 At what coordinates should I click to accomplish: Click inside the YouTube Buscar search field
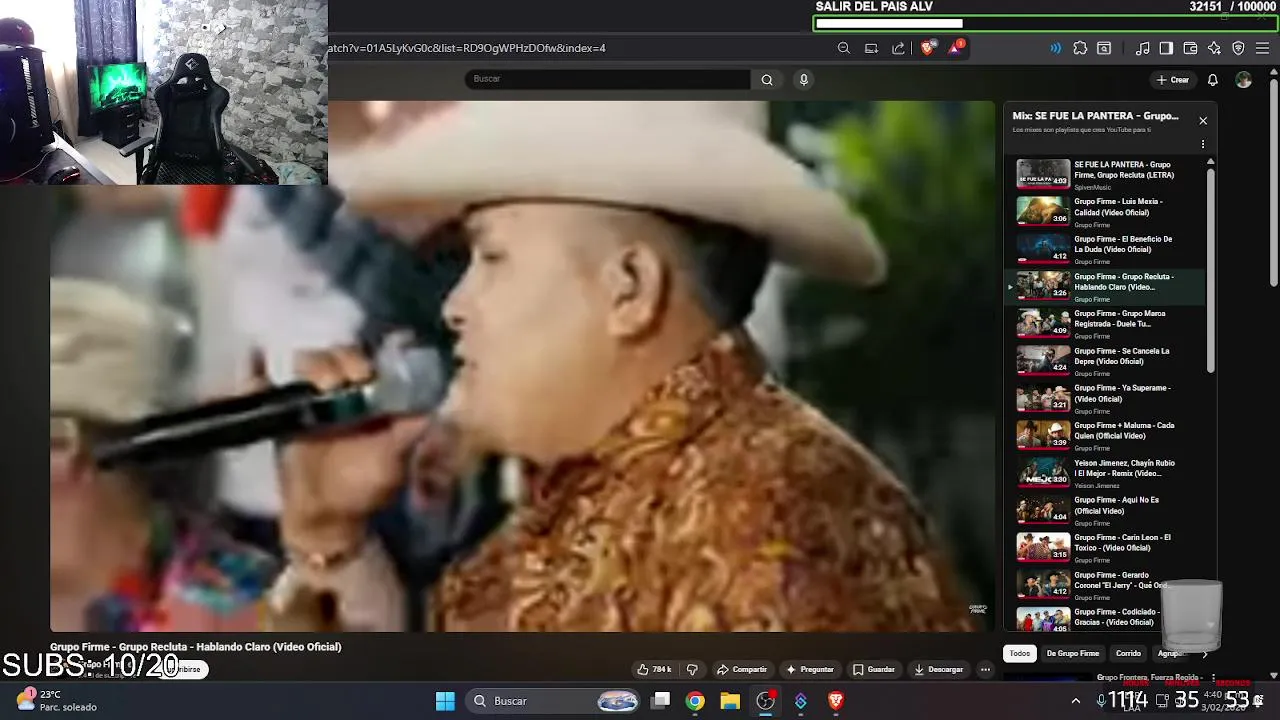(x=608, y=79)
